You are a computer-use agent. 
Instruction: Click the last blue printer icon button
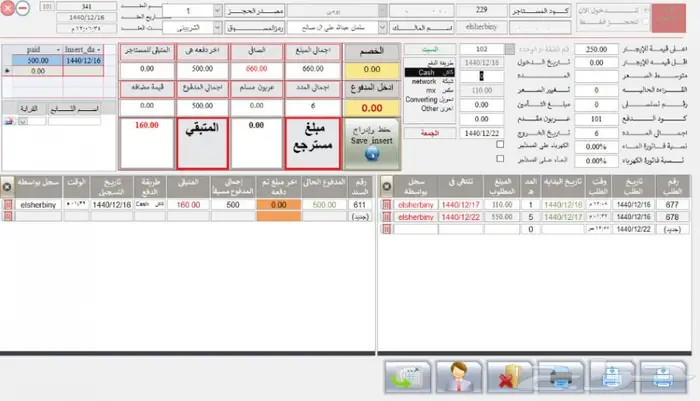coord(663,377)
